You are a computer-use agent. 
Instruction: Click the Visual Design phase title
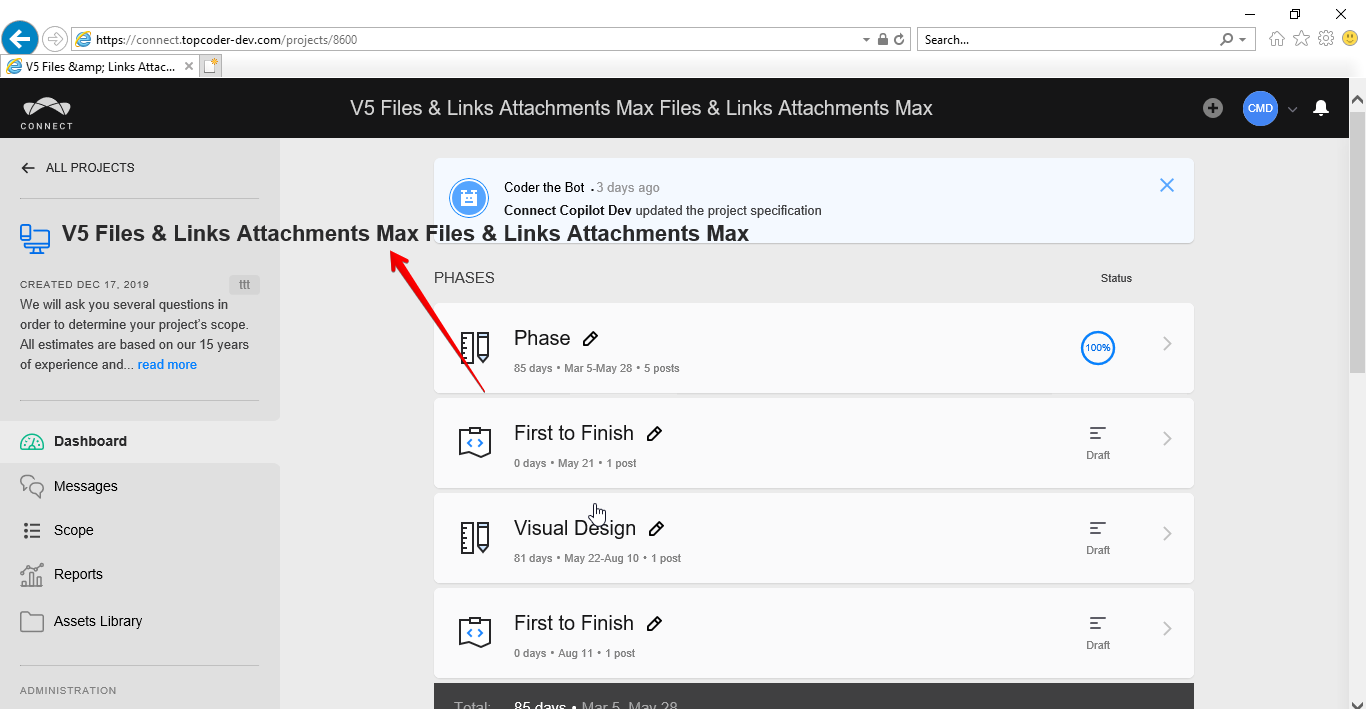[x=575, y=528]
